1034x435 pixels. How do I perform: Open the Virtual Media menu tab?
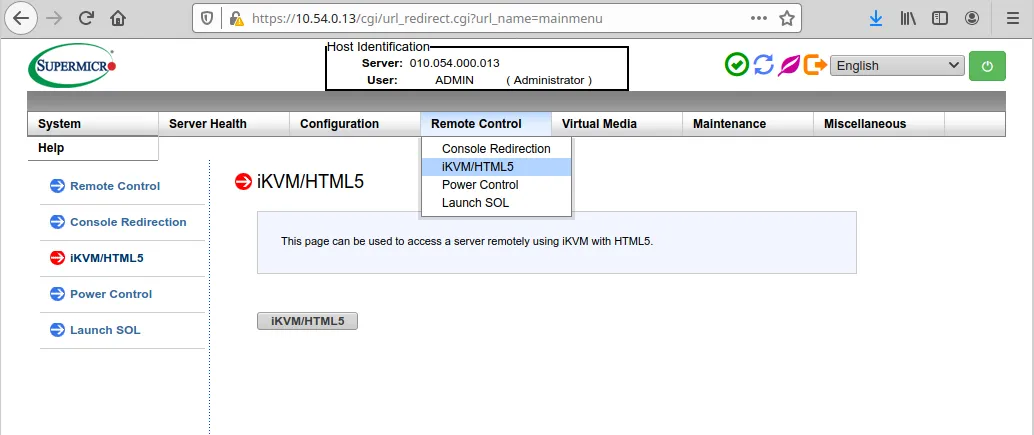click(x=599, y=124)
